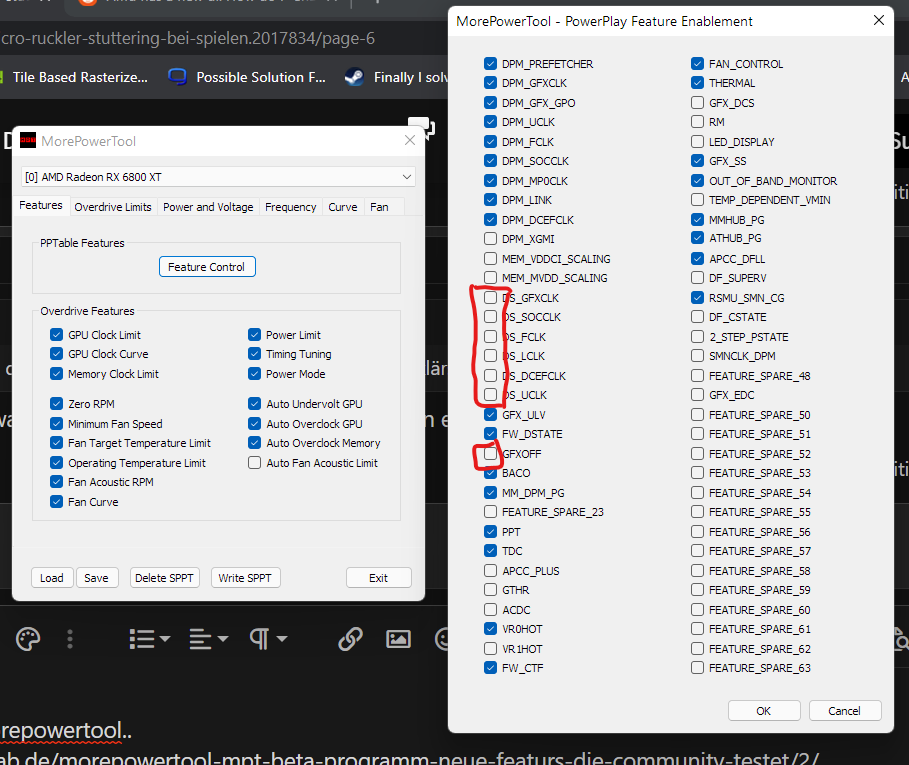Click the Load button
The width and height of the screenshot is (909, 765).
52,578
